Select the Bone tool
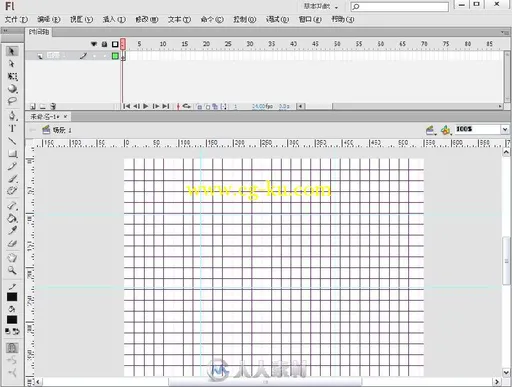 tap(12, 206)
